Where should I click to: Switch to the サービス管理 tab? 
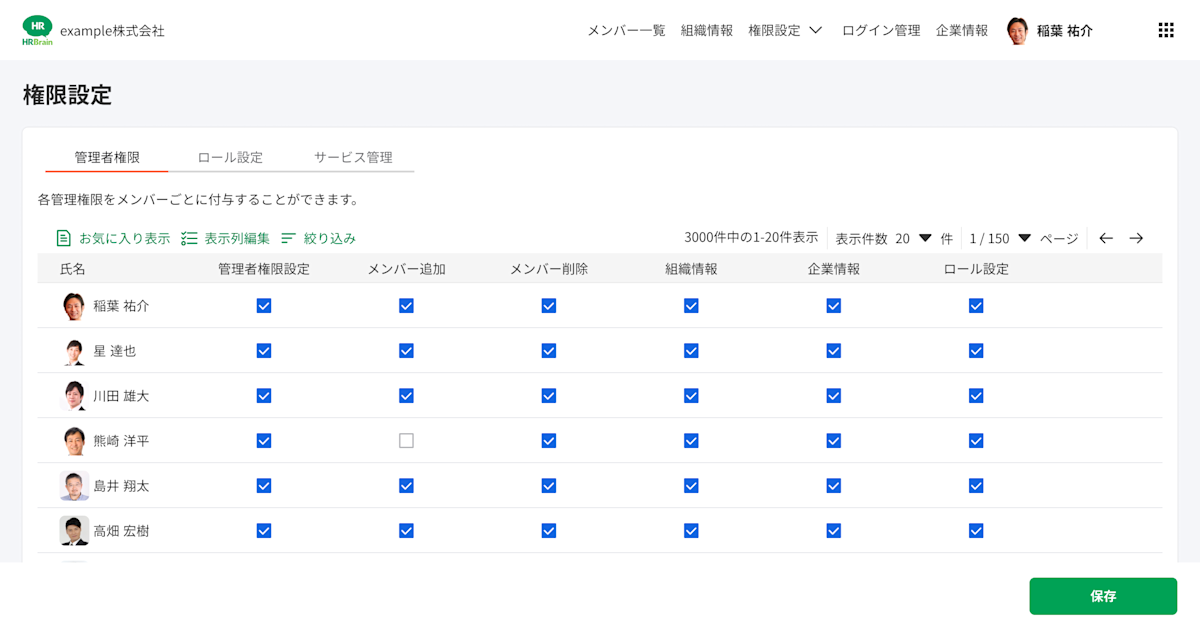click(352, 157)
